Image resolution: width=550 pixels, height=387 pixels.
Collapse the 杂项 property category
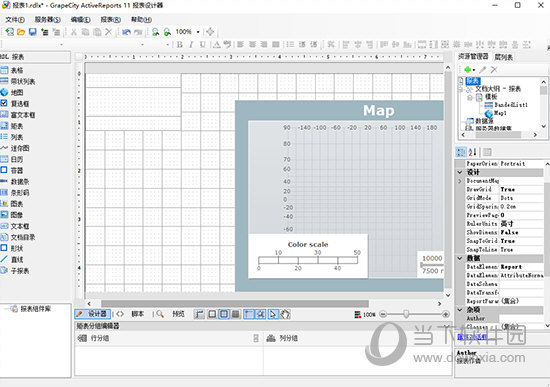click(460, 309)
